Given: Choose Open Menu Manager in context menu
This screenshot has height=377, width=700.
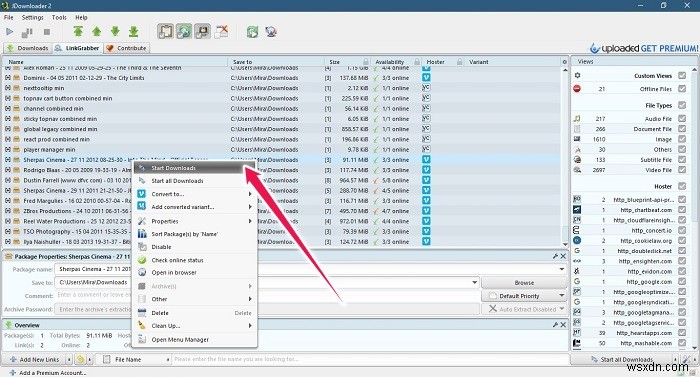Looking at the screenshot, I should point(195,339).
